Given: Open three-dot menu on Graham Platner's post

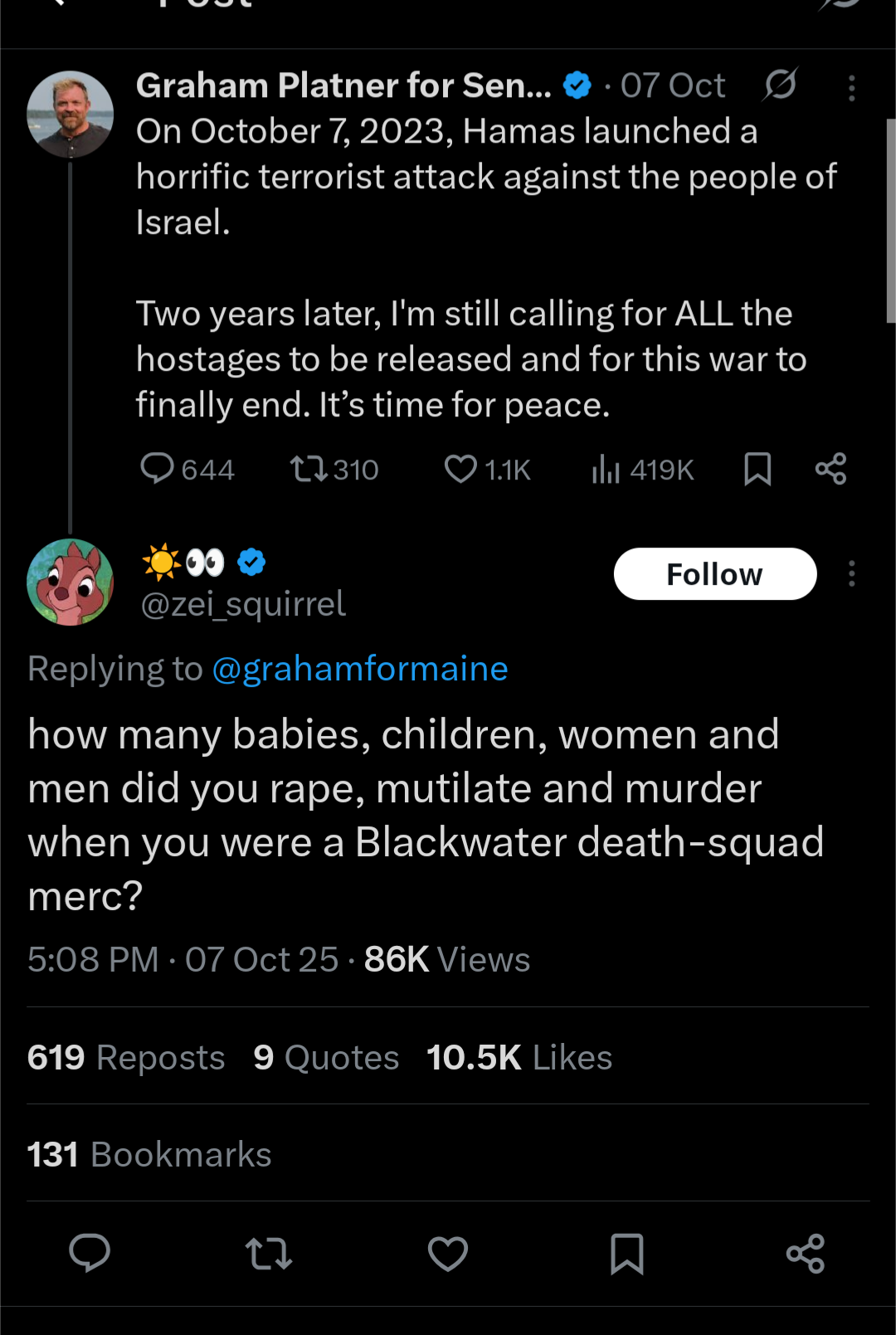Looking at the screenshot, I should pos(851,88).
